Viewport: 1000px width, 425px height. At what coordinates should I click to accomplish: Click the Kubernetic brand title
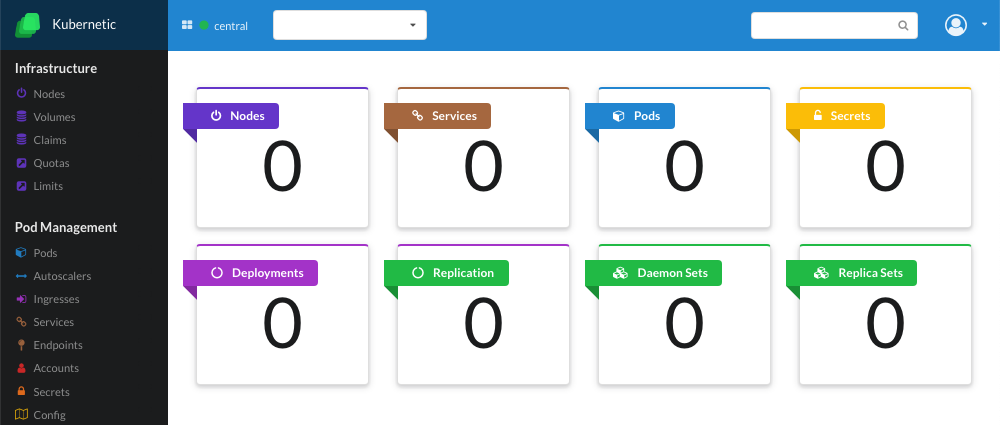pos(84,25)
